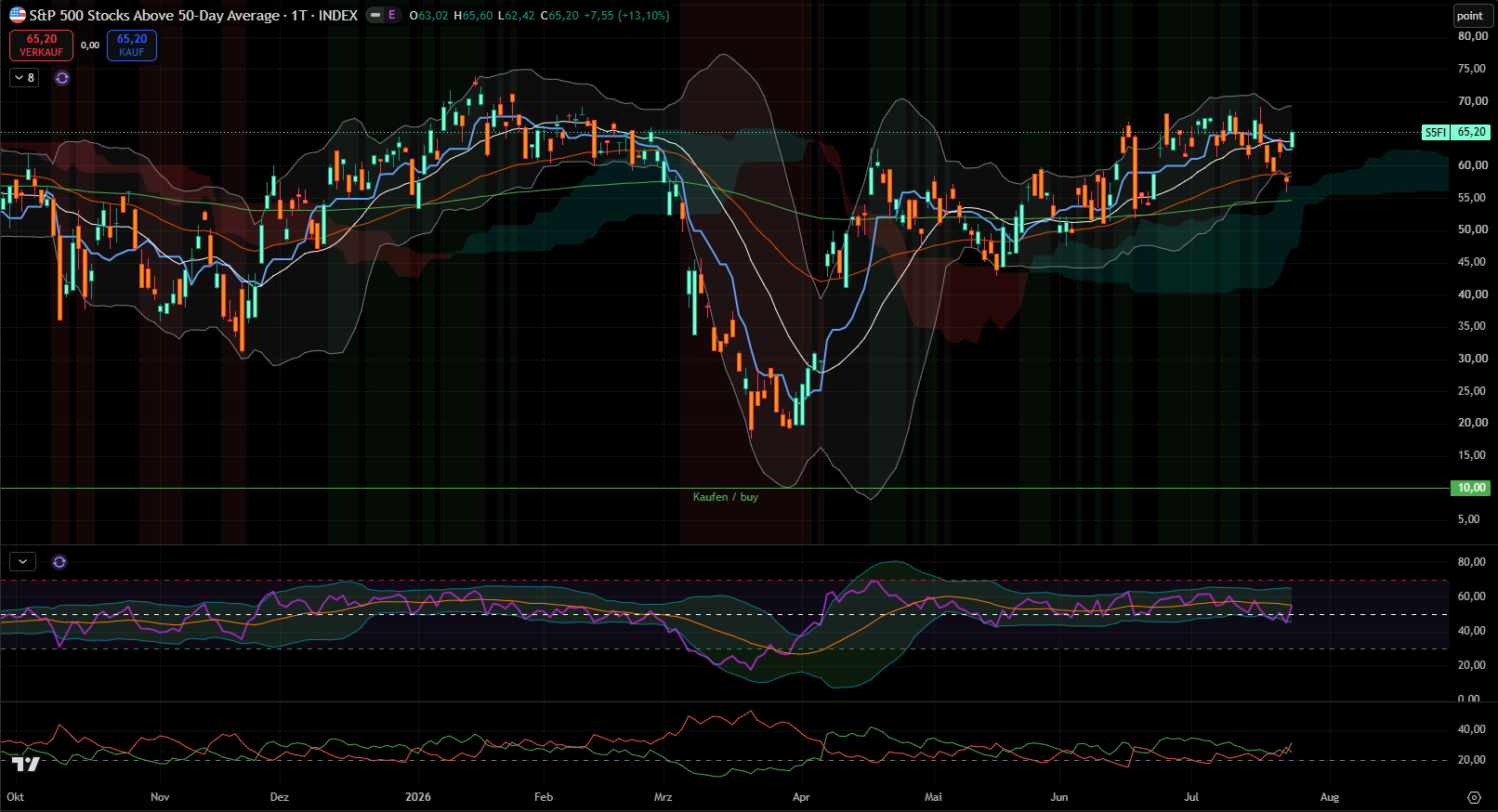Click the Aug label on the time axis
The height and width of the screenshot is (812, 1498).
click(1330, 797)
